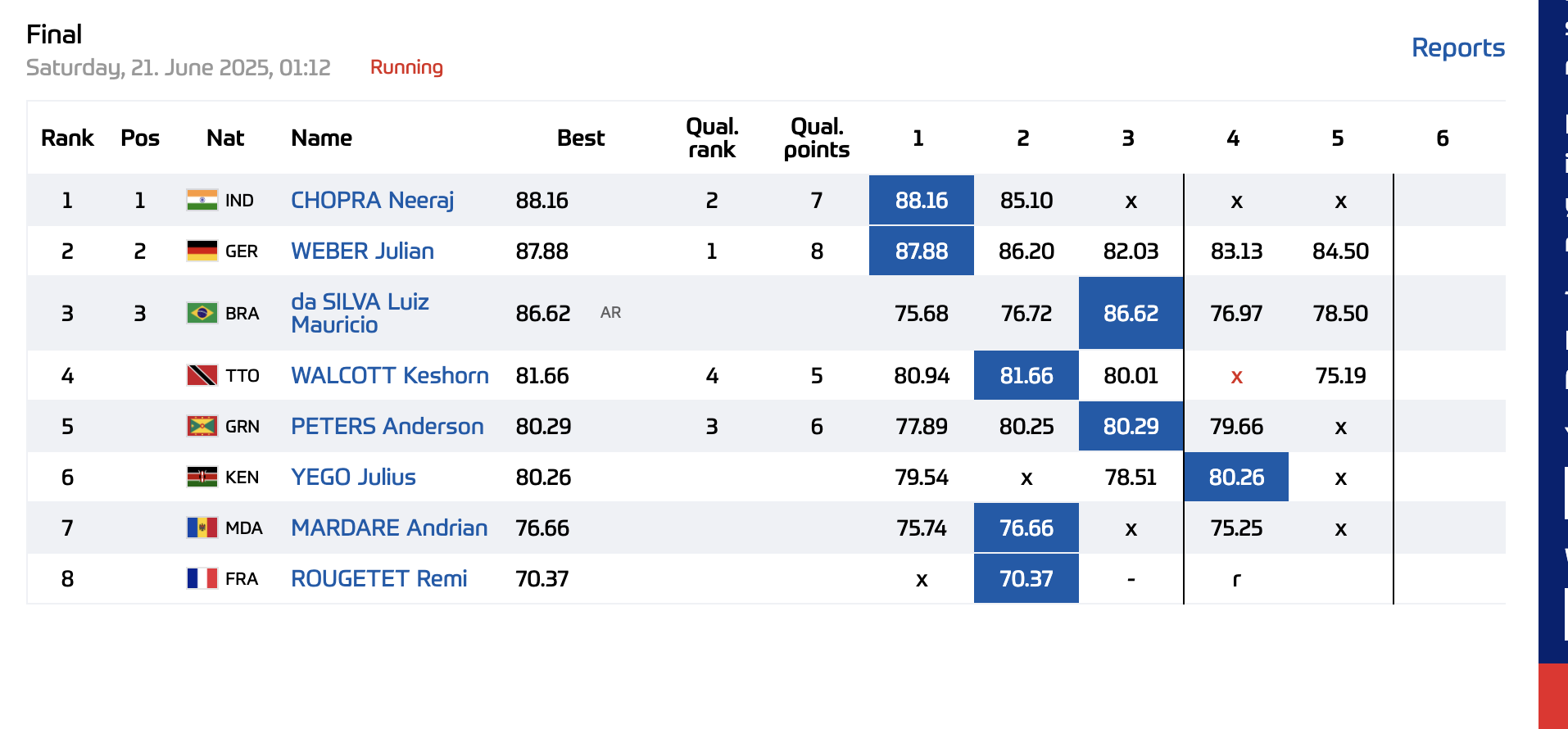Click the Best column header
The image size is (1568, 729).
point(580,138)
